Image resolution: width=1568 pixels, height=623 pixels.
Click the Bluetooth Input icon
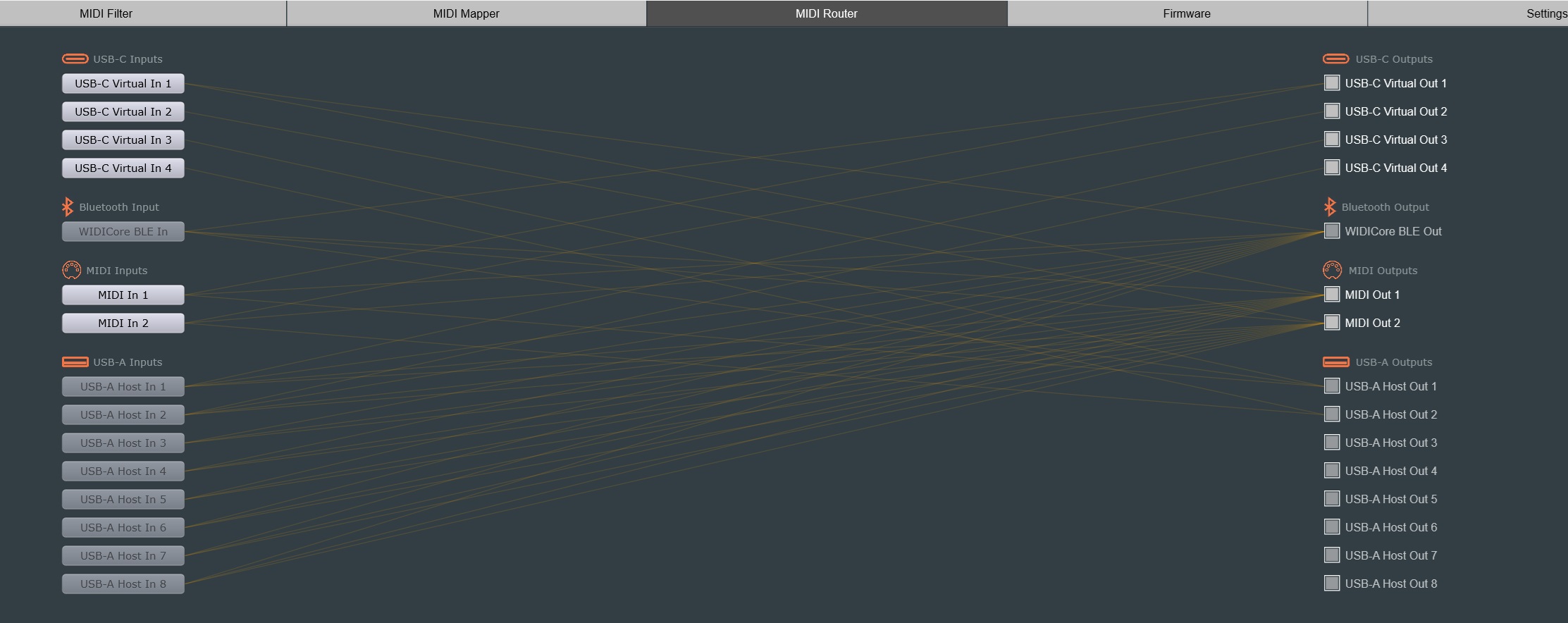click(x=68, y=206)
